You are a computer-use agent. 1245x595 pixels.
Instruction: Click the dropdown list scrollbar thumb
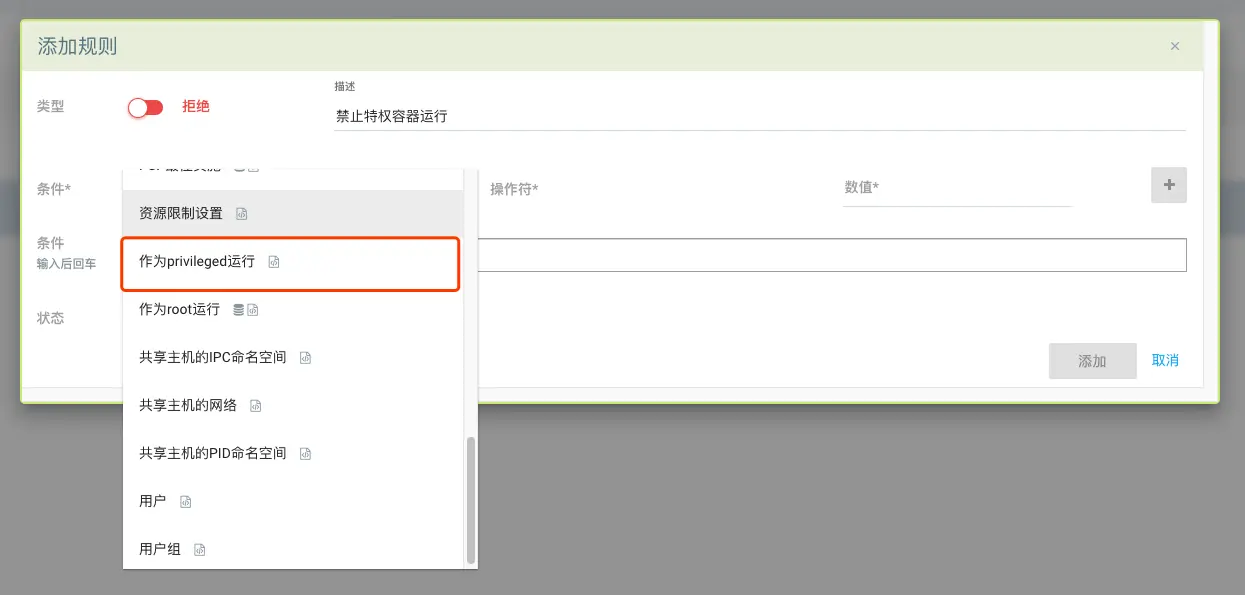[471, 500]
